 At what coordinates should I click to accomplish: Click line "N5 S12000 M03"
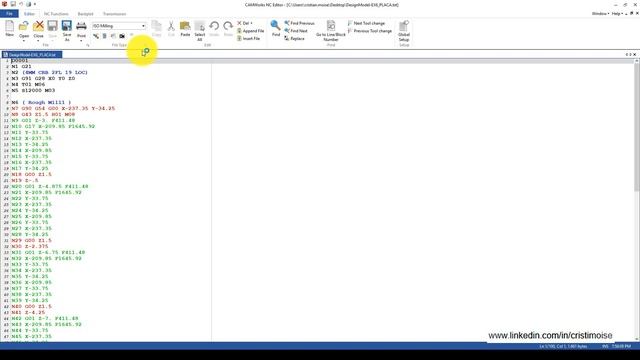[x=33, y=90]
